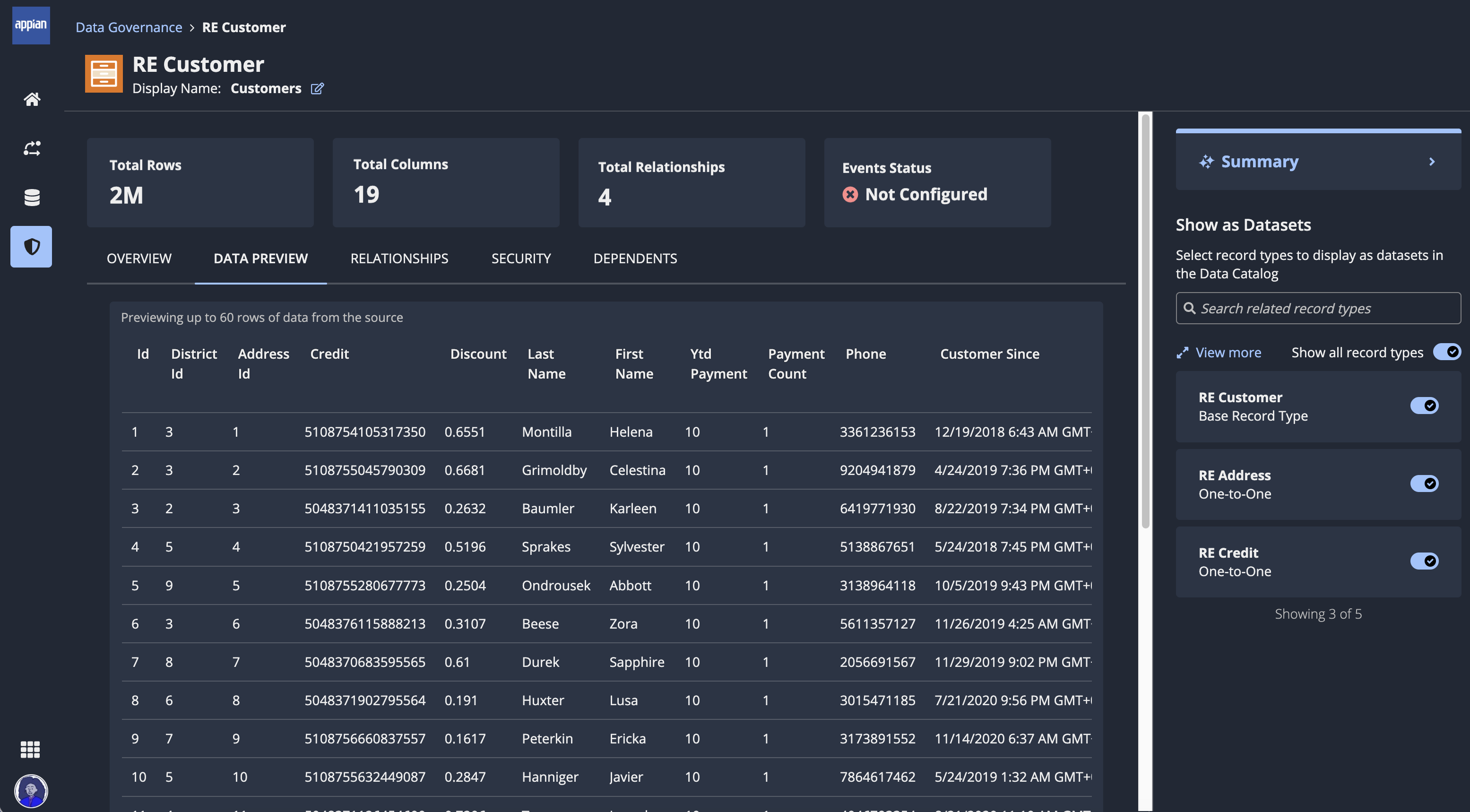Open the database sidebar icon
Screen dimensions: 1470x812
32,198
